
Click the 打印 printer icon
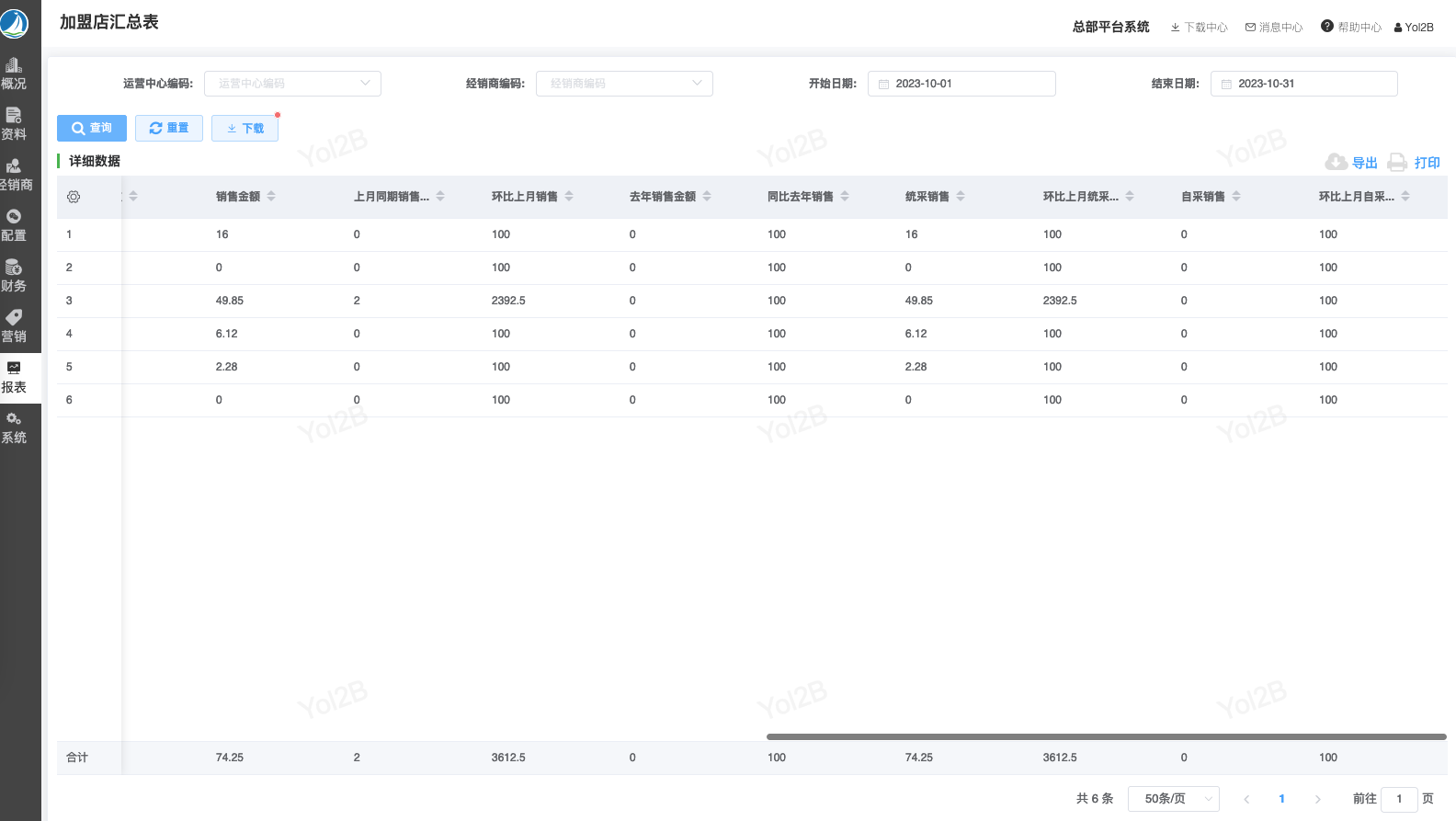point(1397,163)
